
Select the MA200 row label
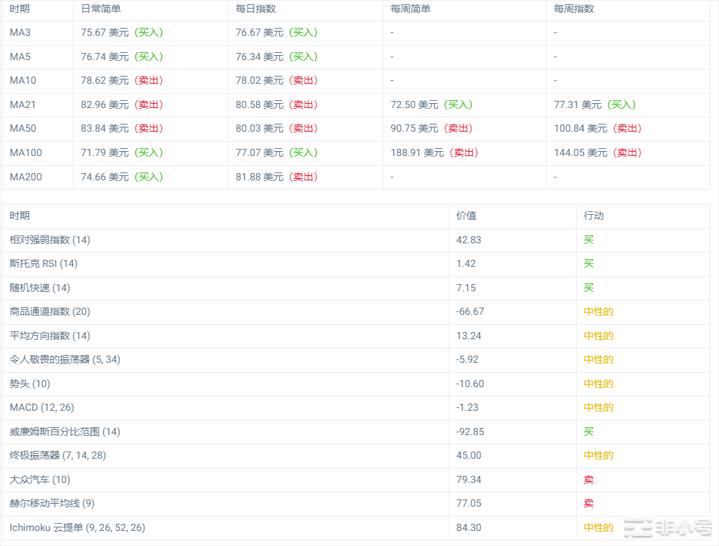(x=26, y=177)
